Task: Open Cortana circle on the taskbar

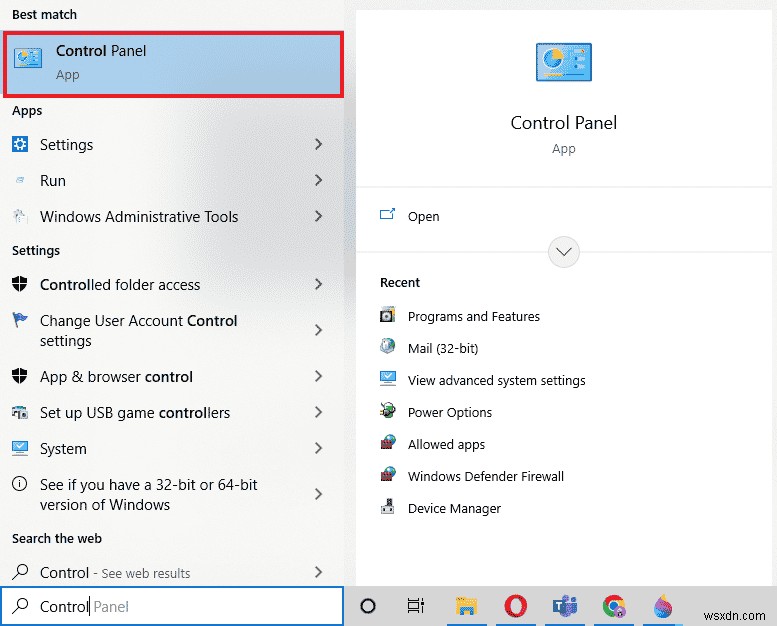Action: [x=368, y=606]
